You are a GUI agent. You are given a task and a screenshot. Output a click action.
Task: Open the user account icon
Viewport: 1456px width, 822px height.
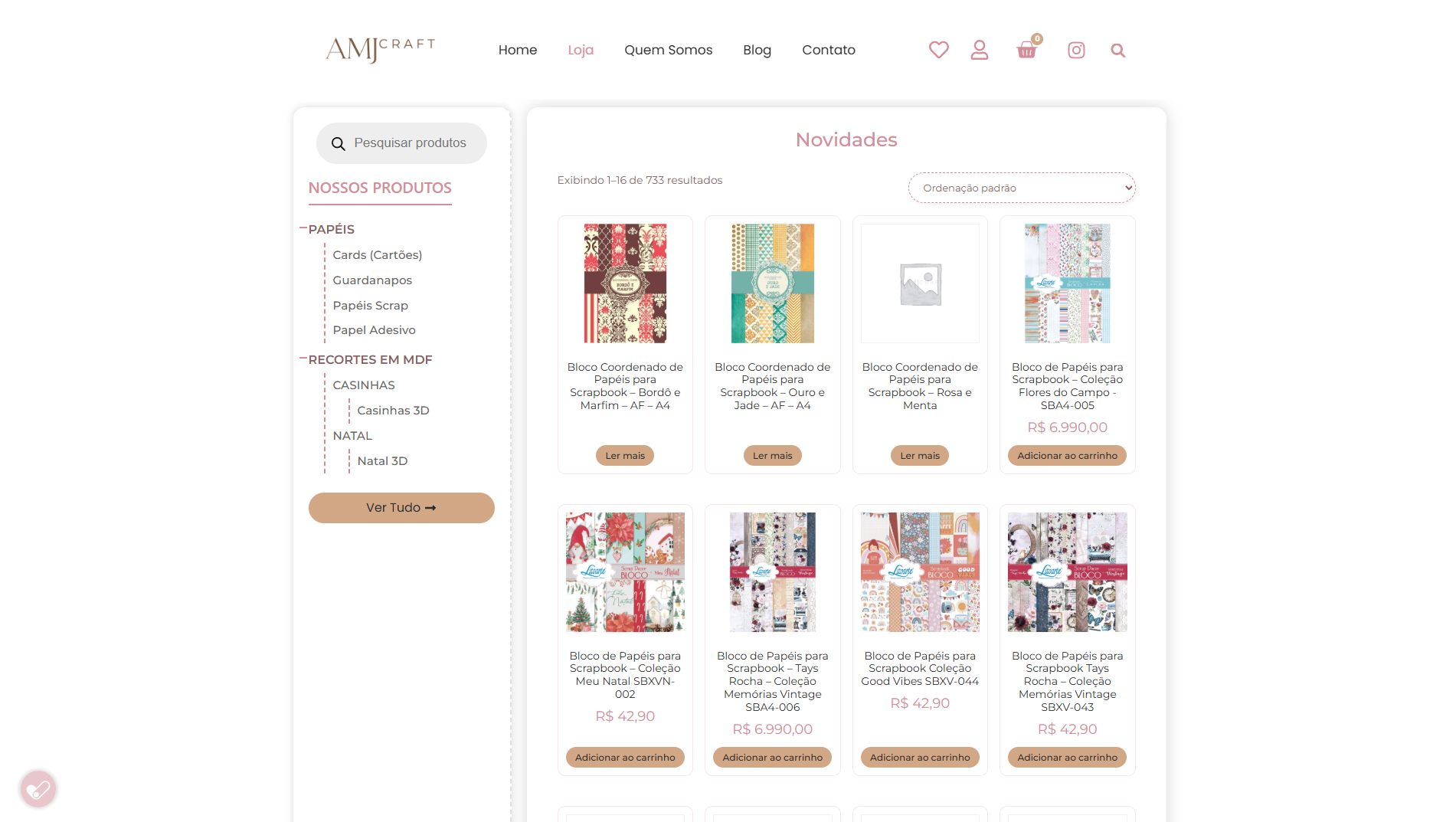pos(980,50)
